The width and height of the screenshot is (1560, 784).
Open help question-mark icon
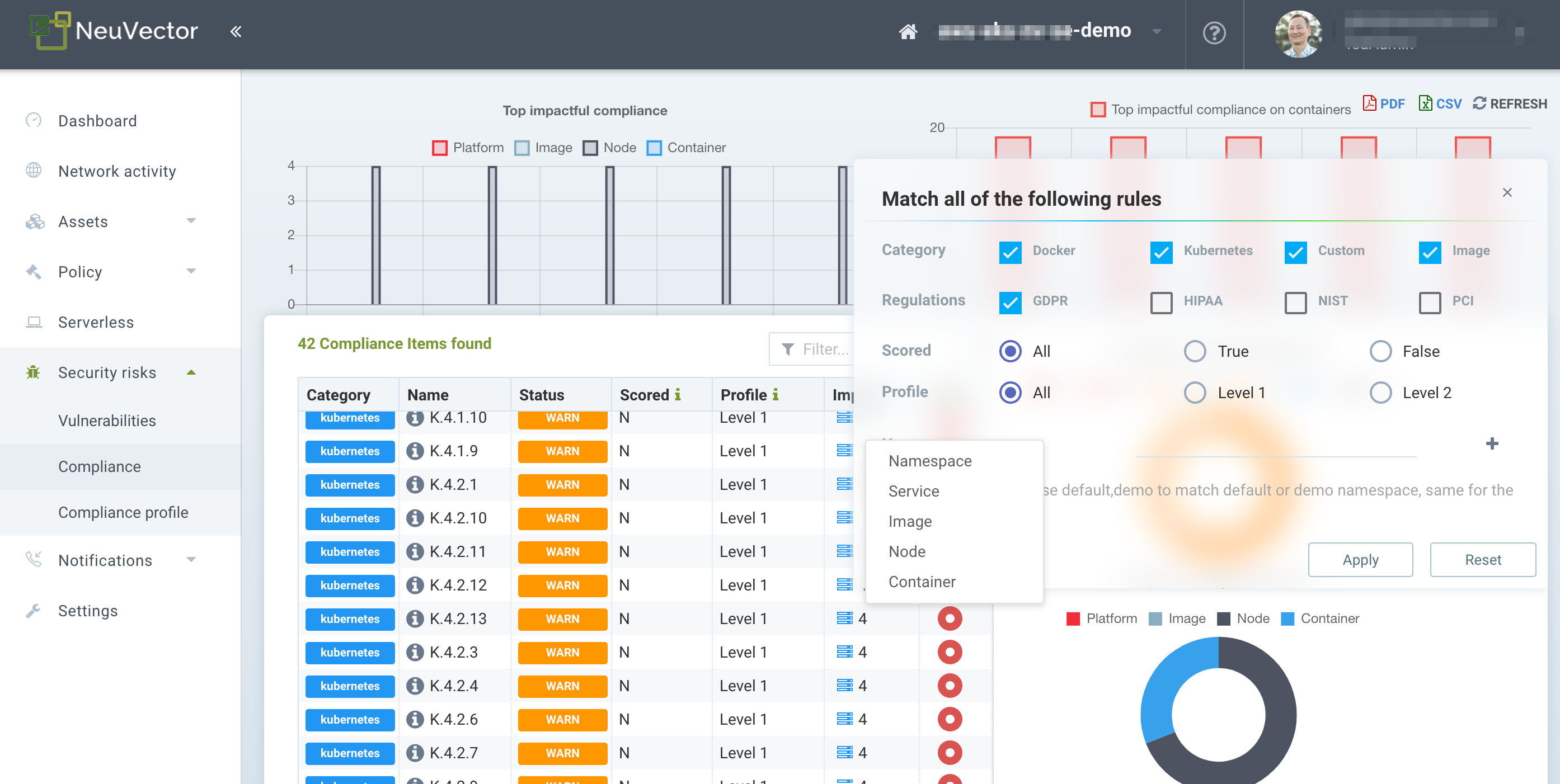click(x=1214, y=32)
